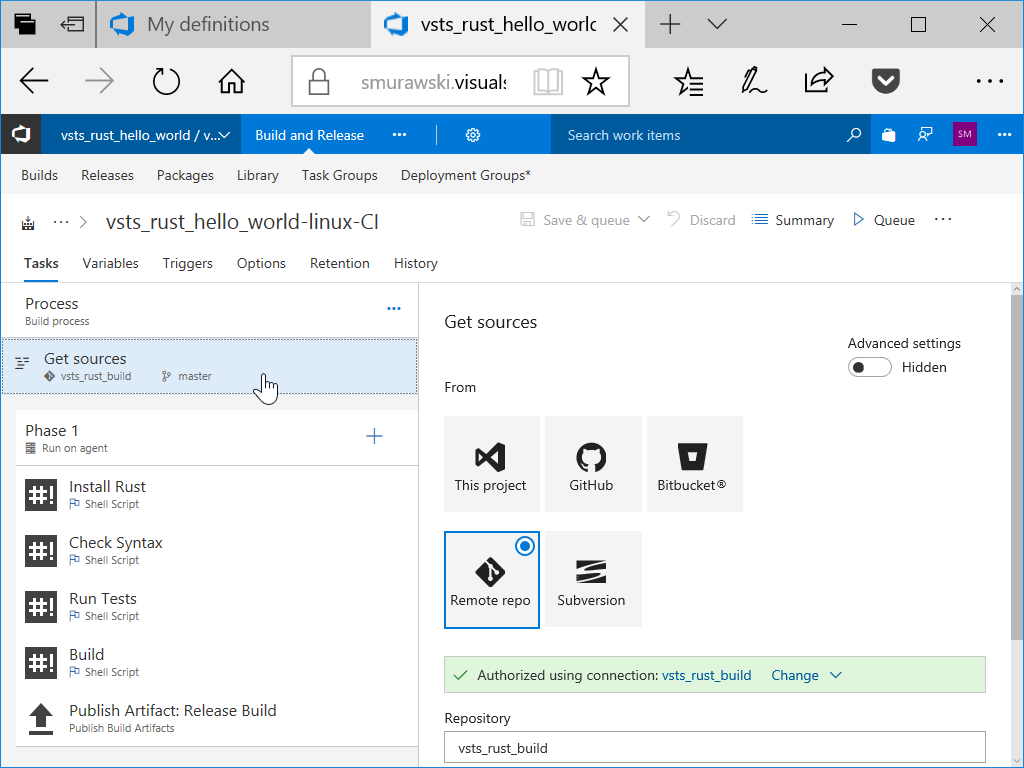Switch to the My definitions browser tab
This screenshot has width=1024, height=768.
[x=234, y=25]
